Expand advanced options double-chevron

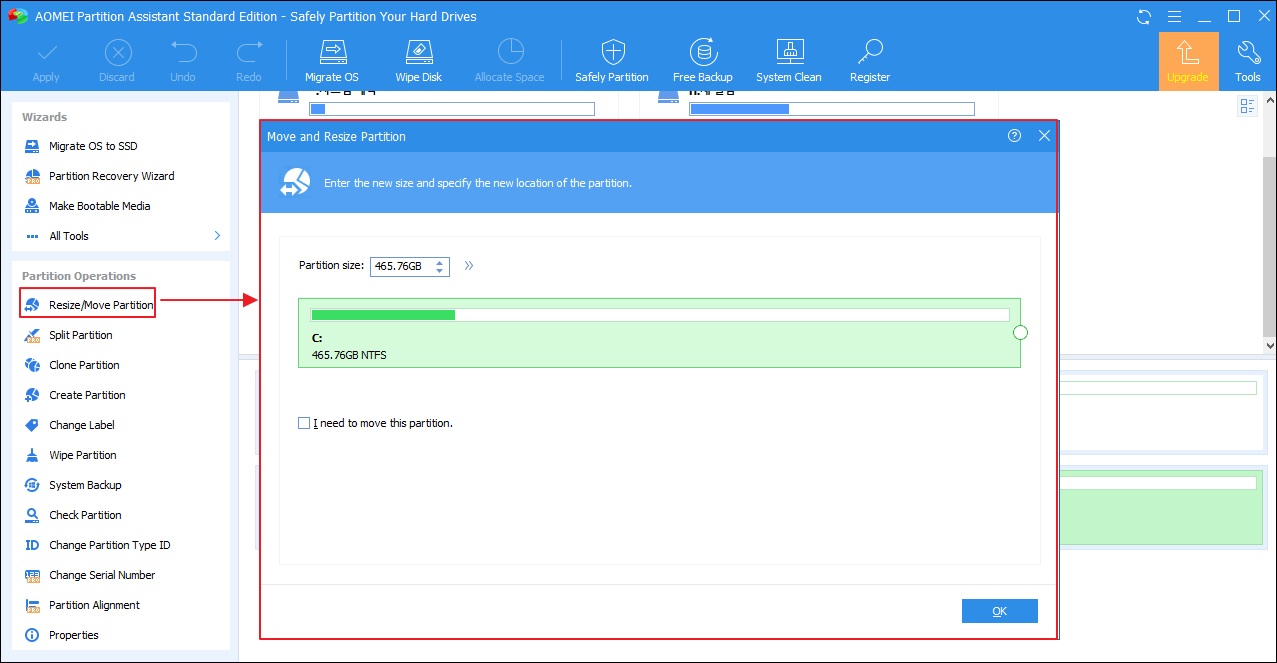[x=469, y=266]
